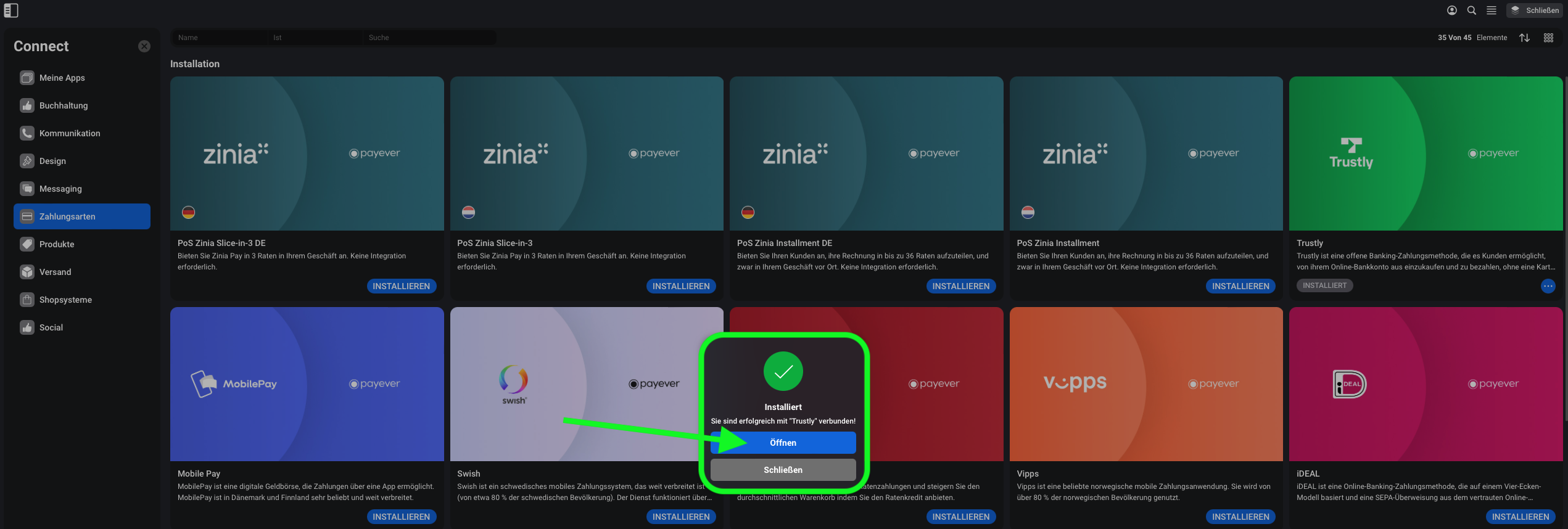The width and height of the screenshot is (1568, 529).
Task: Open the user account icon
Action: tap(1452, 10)
